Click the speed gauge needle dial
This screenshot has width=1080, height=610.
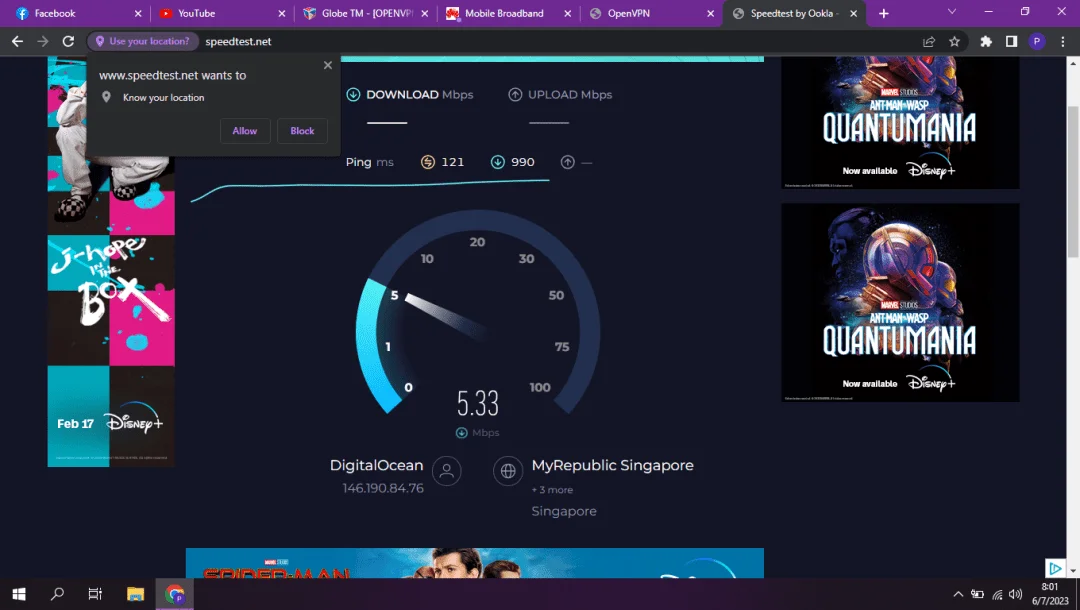click(x=448, y=317)
